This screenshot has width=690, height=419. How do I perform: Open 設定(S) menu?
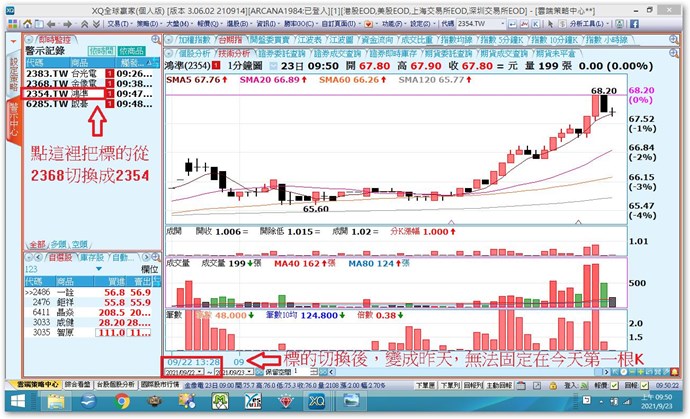click(420, 24)
